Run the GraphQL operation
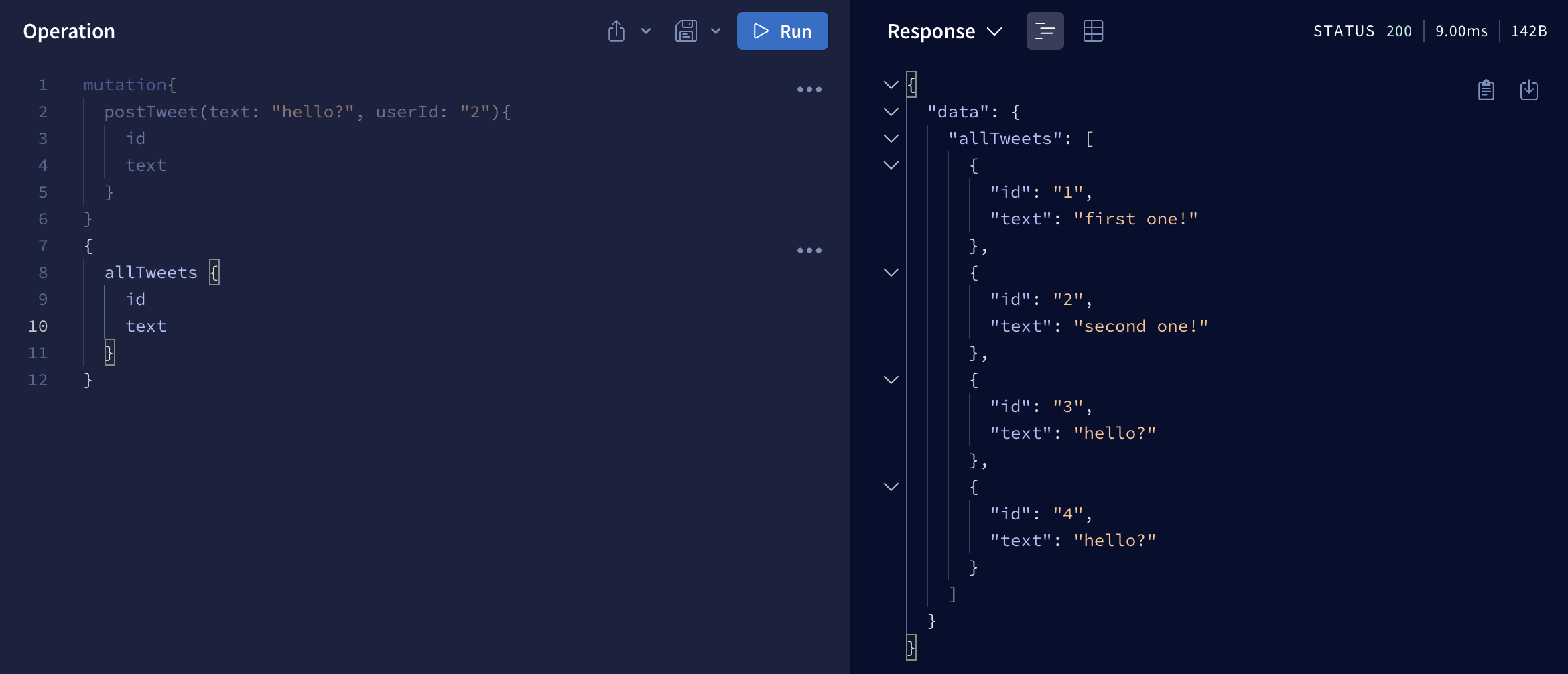 [782, 31]
